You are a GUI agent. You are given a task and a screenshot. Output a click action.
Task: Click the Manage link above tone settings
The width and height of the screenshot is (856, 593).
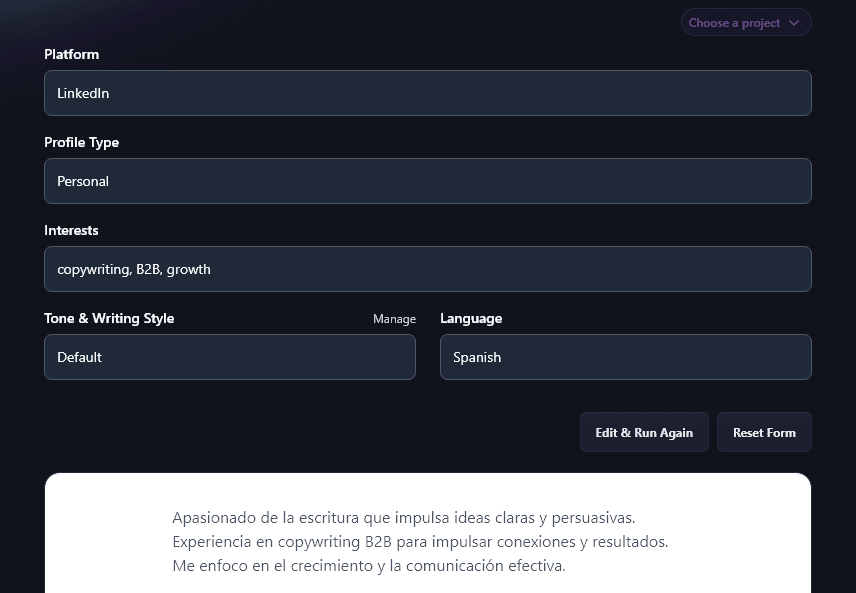click(x=394, y=318)
